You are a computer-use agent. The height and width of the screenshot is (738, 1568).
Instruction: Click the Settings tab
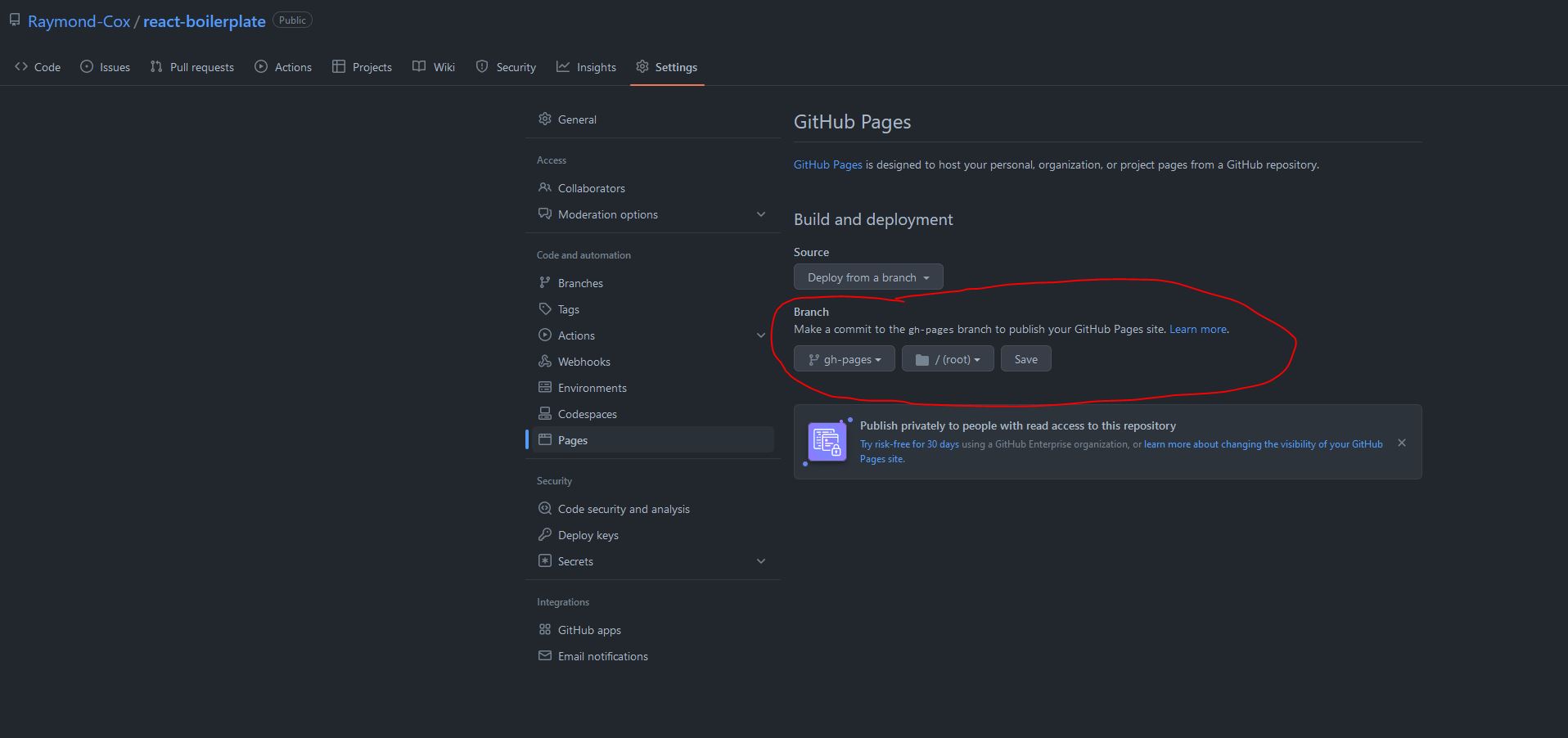[x=667, y=67]
